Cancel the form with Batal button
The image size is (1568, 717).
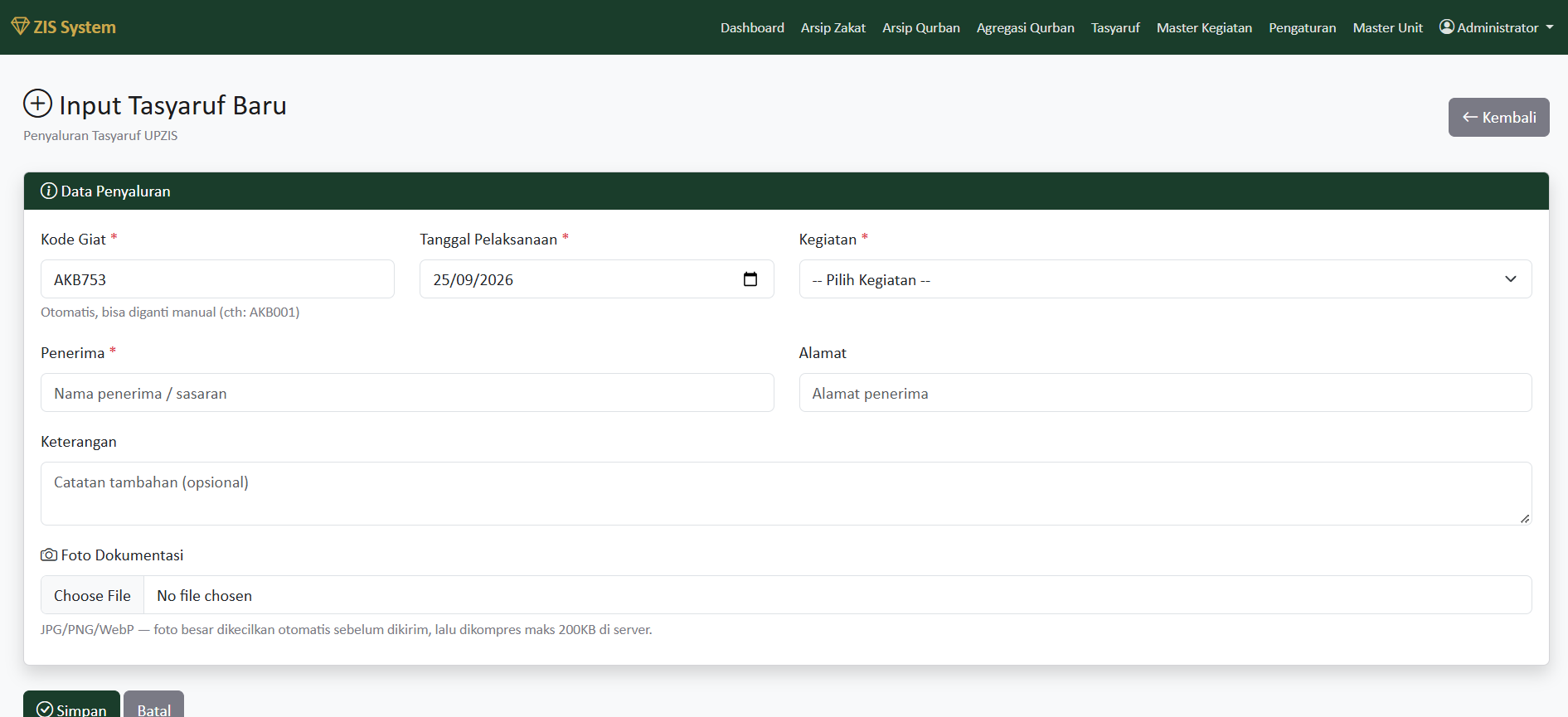153,705
